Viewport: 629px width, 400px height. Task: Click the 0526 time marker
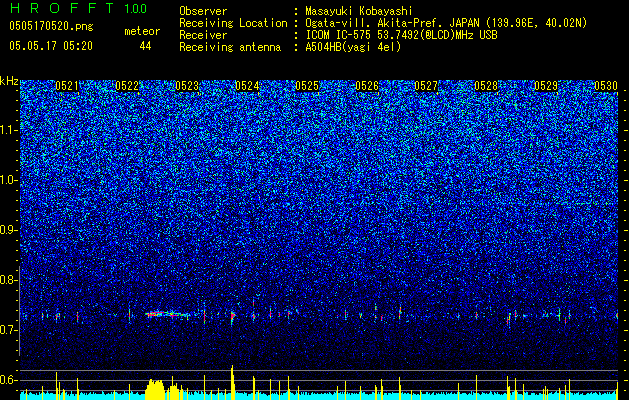coord(367,86)
